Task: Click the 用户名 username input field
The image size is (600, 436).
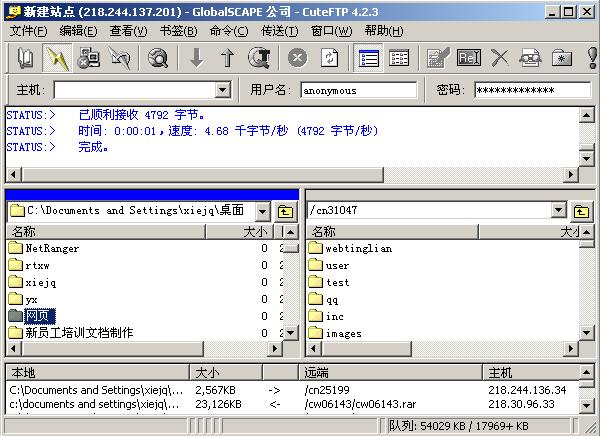Action: click(x=359, y=90)
